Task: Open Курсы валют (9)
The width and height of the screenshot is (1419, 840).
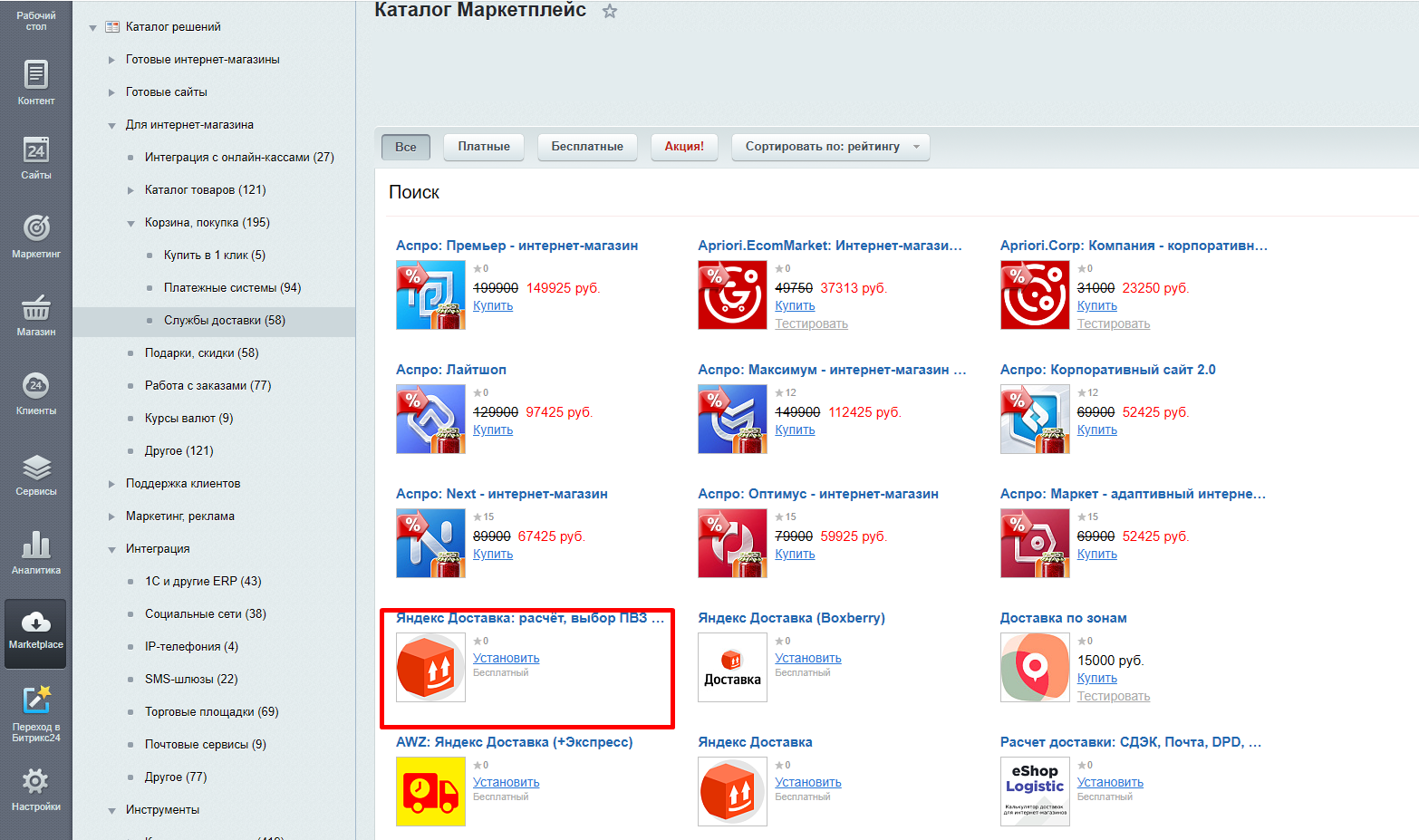Action: pos(189,419)
